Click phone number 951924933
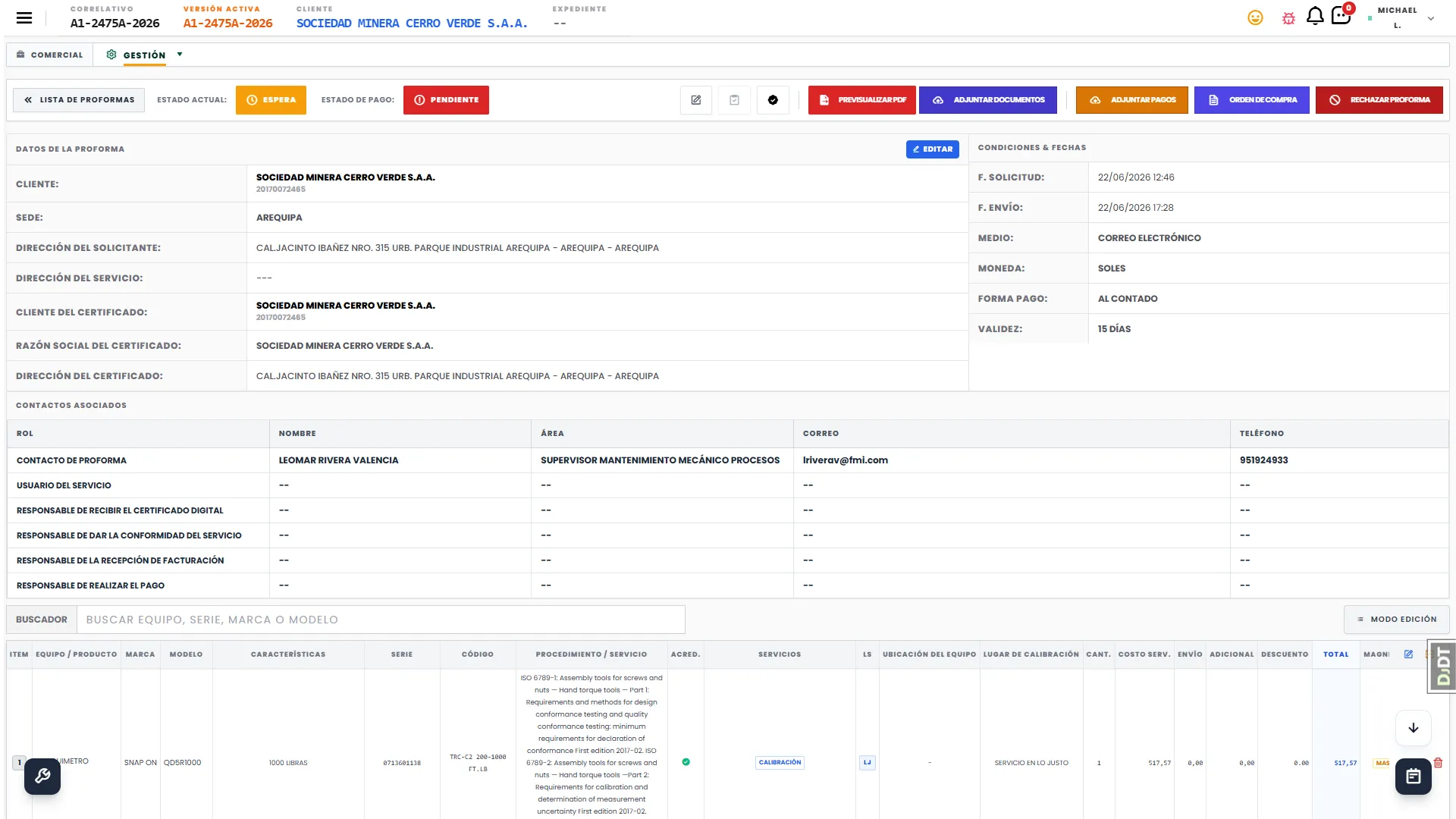Screen dimensions: 1456x819 click(1263, 460)
